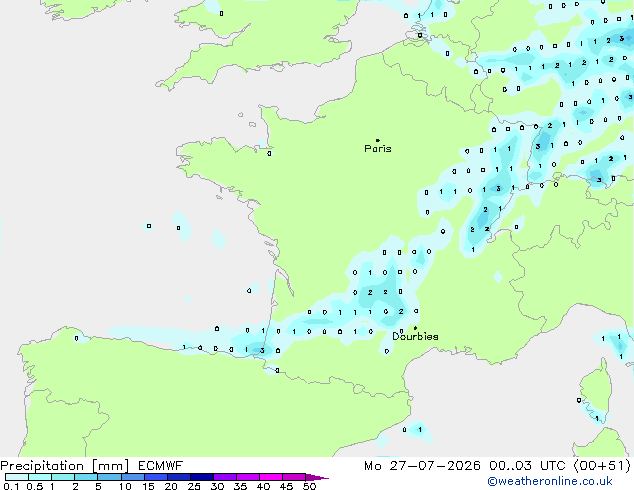Select the 0.1–0.5 mm legend swatch

point(17,477)
